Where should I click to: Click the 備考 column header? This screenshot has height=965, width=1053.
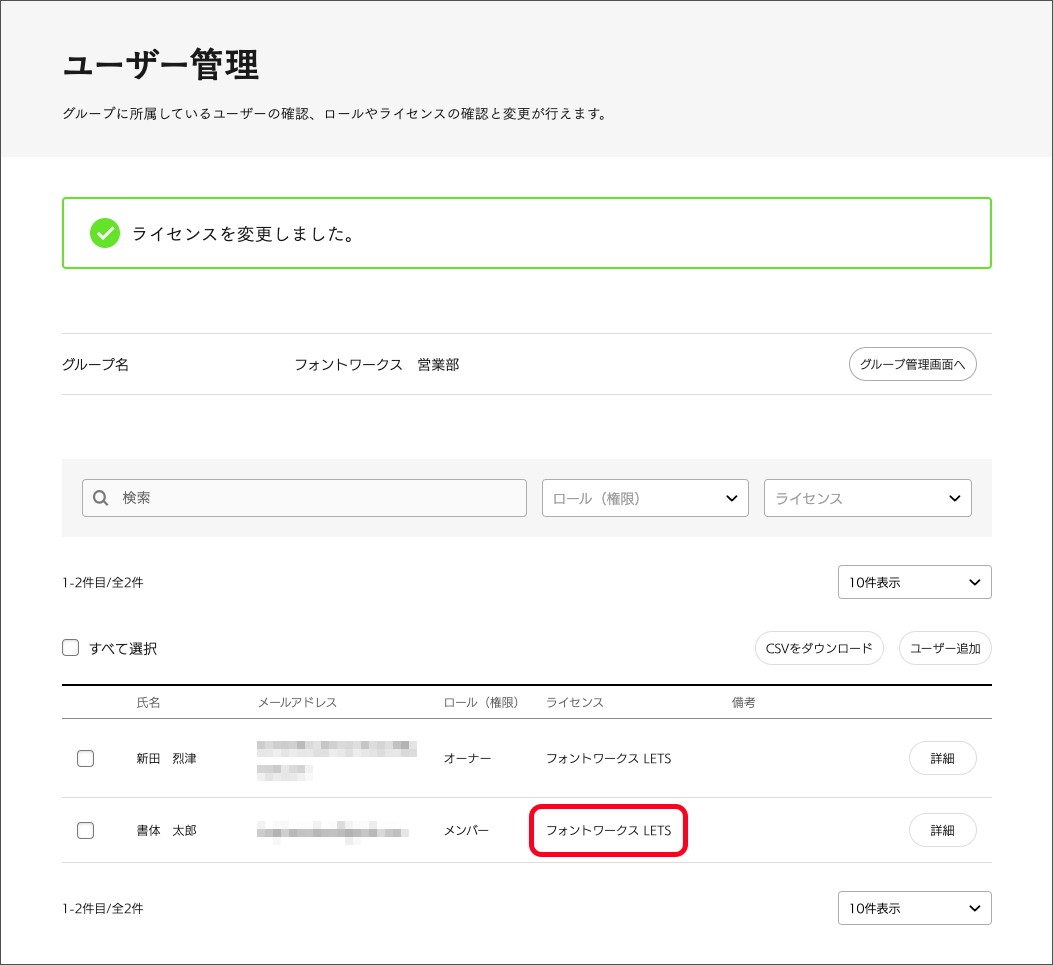743,702
